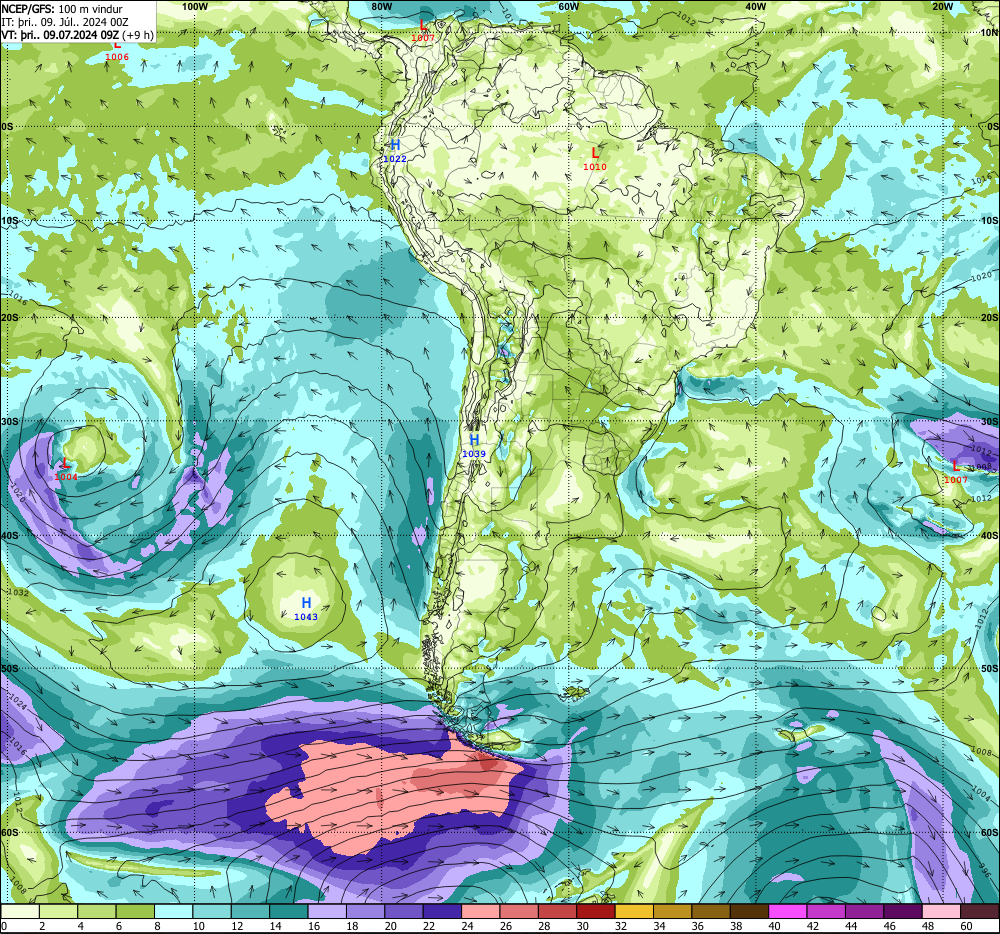
Task: Pick the green legend swatch between 6 and 8
Action: coord(135,912)
